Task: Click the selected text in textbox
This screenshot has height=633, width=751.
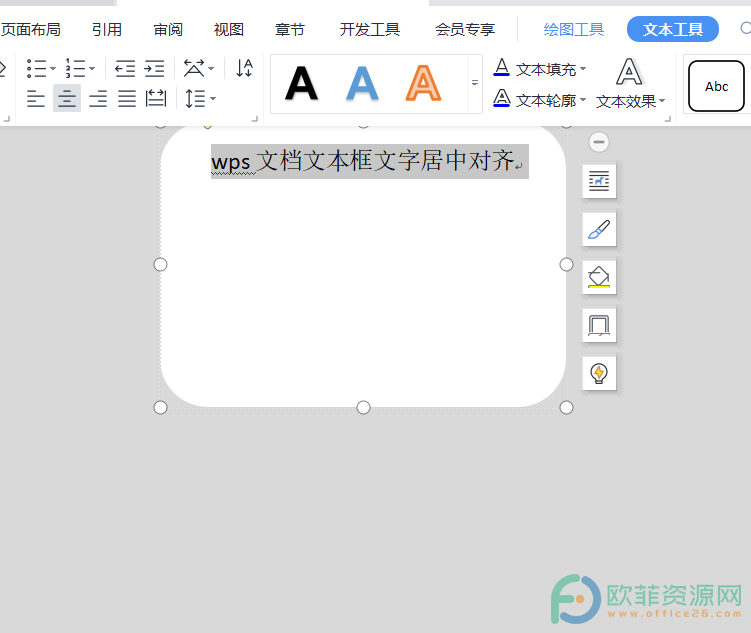Action: coord(370,161)
